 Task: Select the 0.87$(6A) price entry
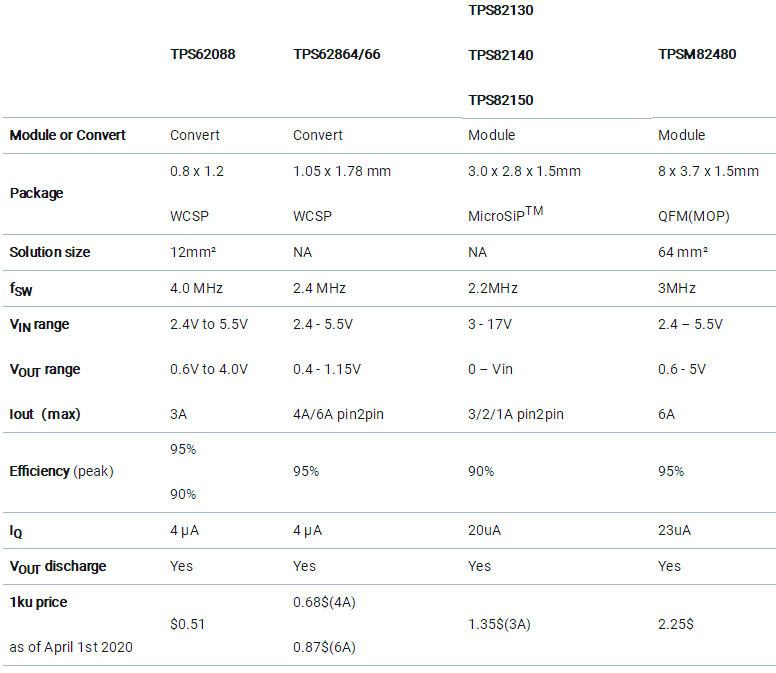324,647
